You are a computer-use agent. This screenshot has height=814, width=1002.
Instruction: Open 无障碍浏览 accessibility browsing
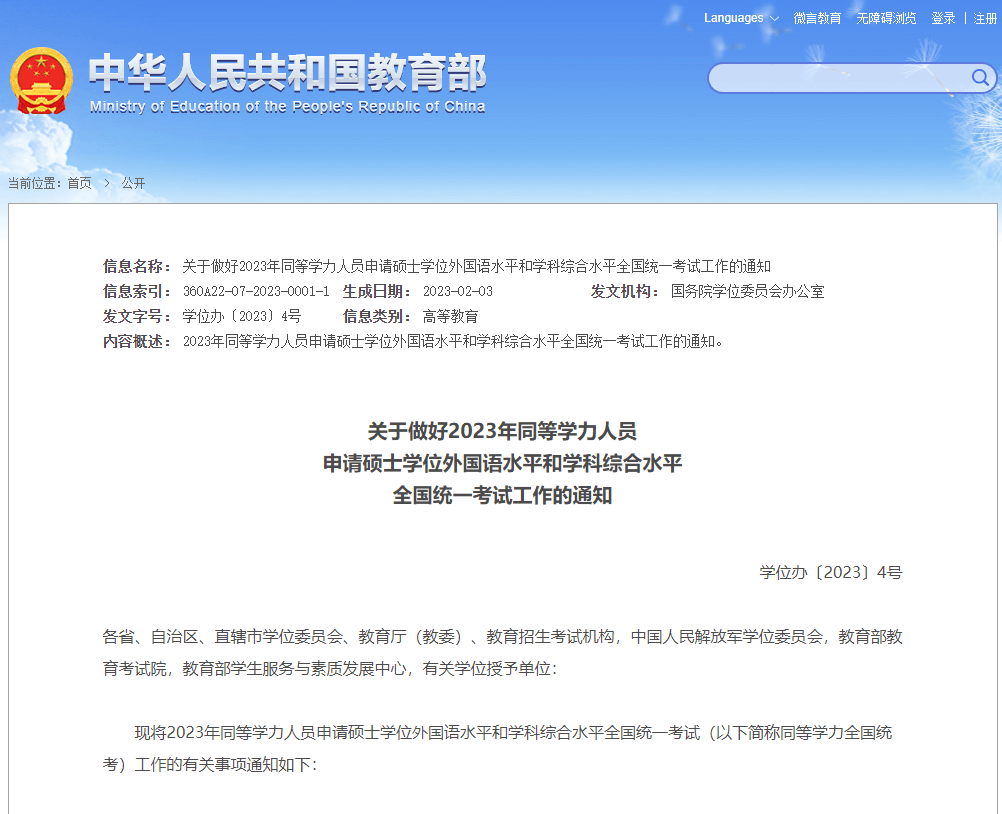[x=886, y=18]
